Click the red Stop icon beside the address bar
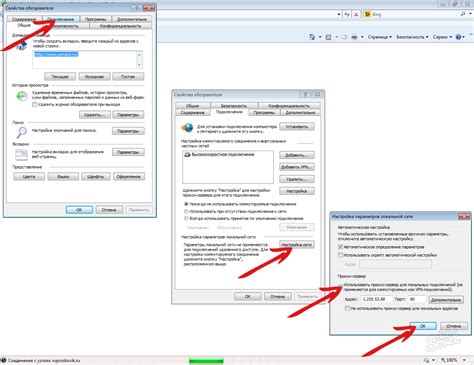474x365 pixels. [356, 14]
